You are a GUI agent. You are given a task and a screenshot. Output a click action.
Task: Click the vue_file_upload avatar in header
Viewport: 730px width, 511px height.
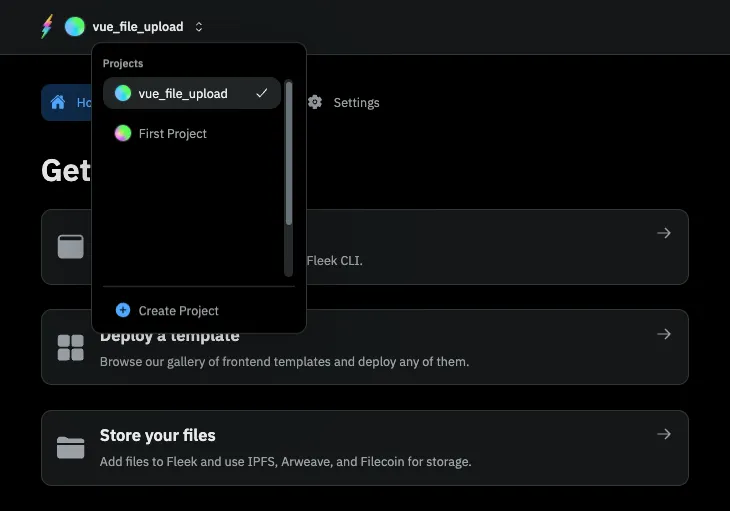point(74,27)
